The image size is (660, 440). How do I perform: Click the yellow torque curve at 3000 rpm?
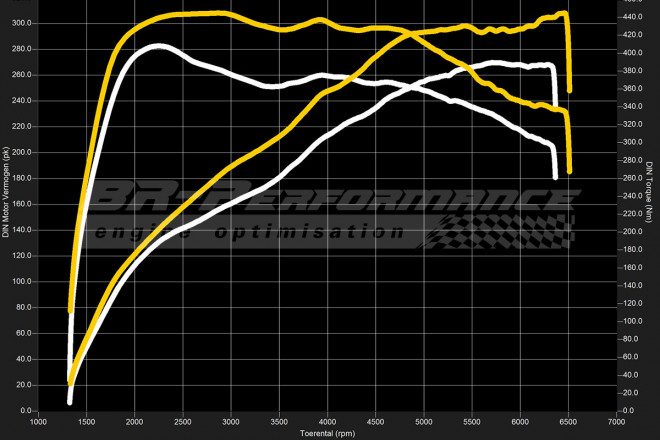(231, 14)
